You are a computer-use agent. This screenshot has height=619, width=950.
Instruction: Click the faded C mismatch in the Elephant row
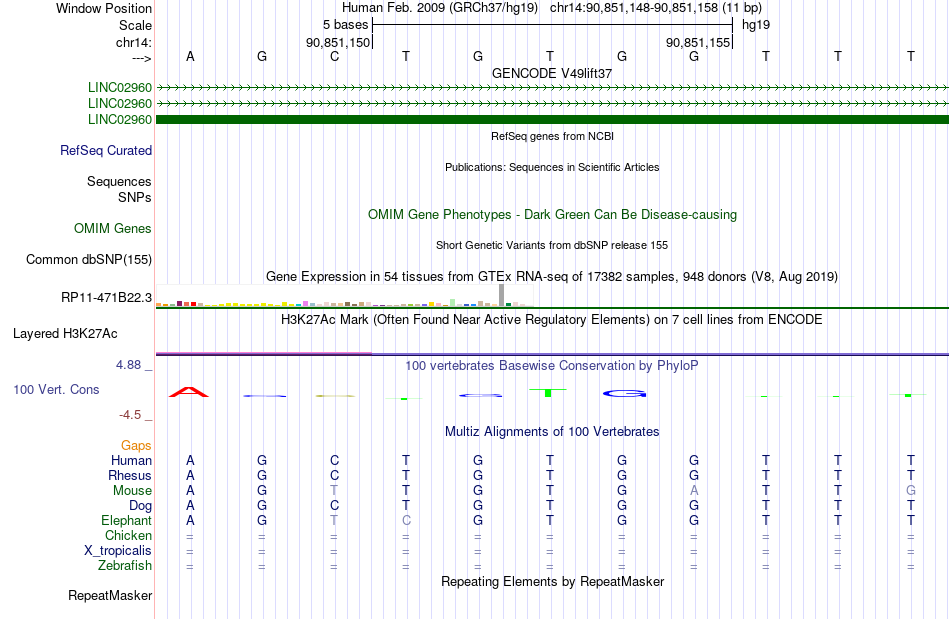pyautogui.click(x=406, y=520)
